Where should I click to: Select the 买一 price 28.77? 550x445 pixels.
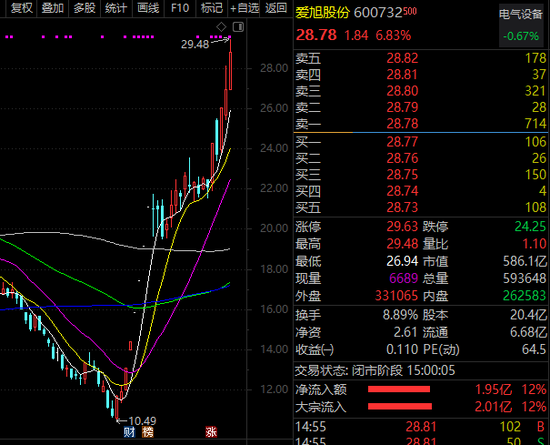pyautogui.click(x=402, y=142)
